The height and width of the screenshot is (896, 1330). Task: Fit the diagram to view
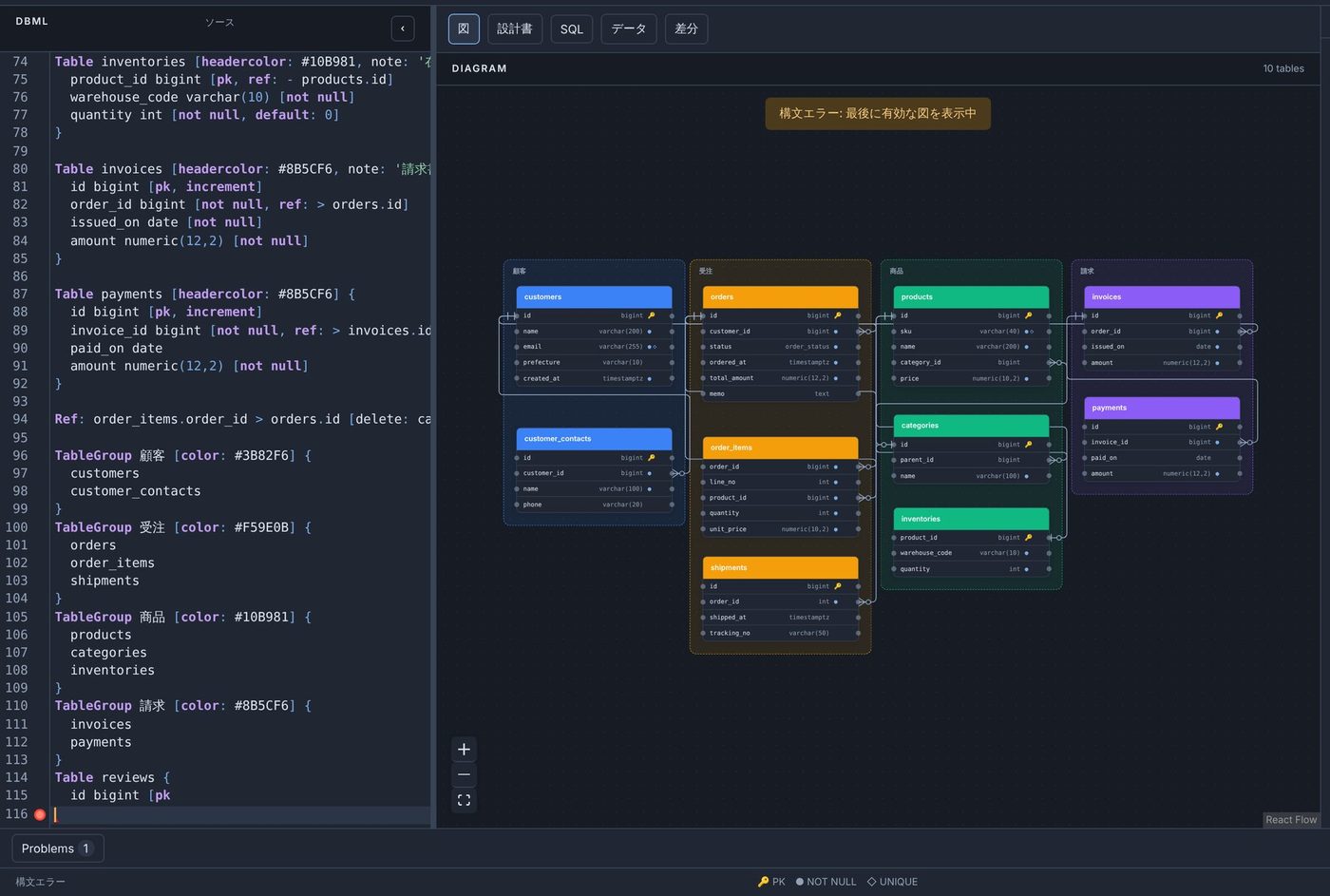[x=464, y=801]
